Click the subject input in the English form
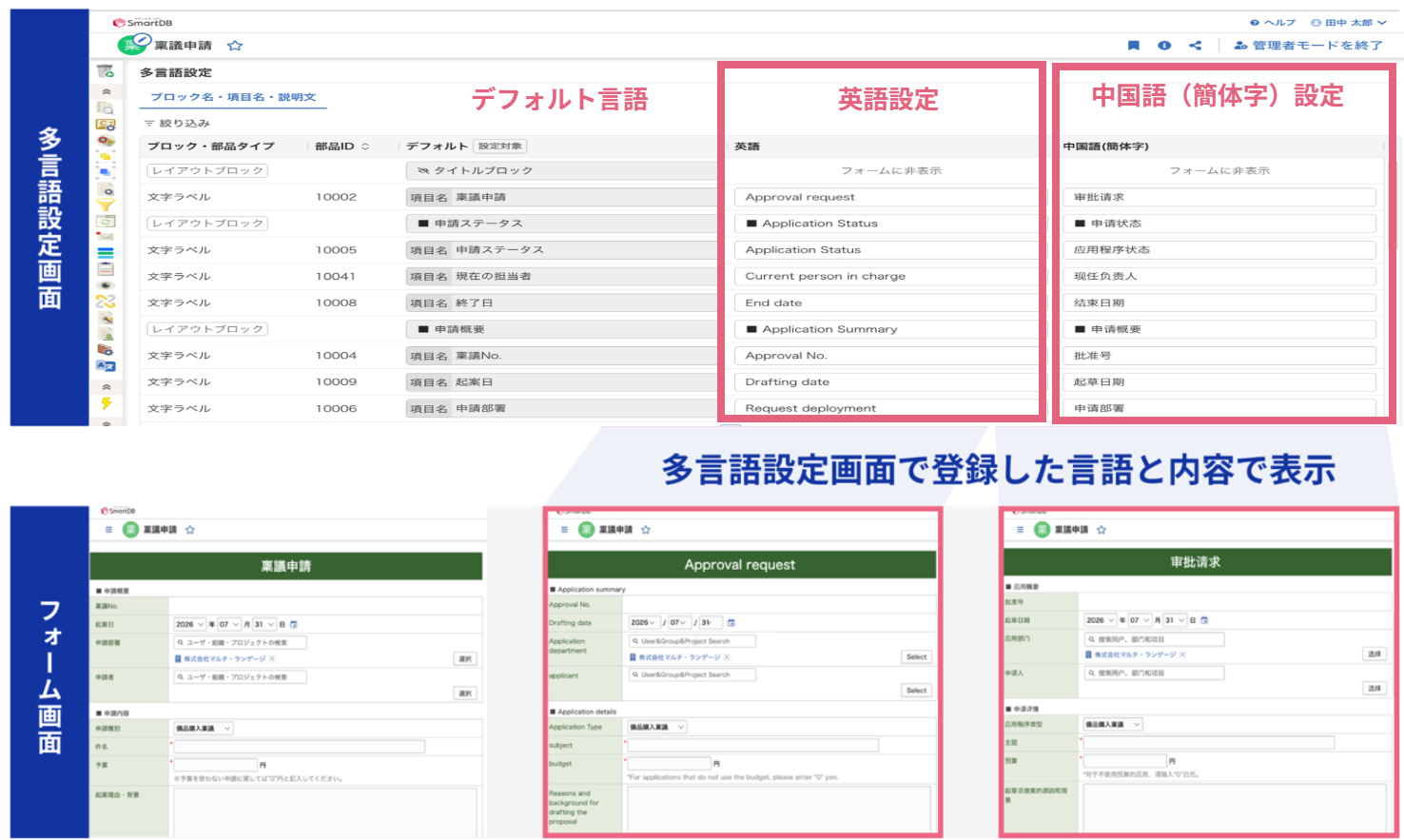The width and height of the screenshot is (1404, 840). pyautogui.click(x=752, y=745)
